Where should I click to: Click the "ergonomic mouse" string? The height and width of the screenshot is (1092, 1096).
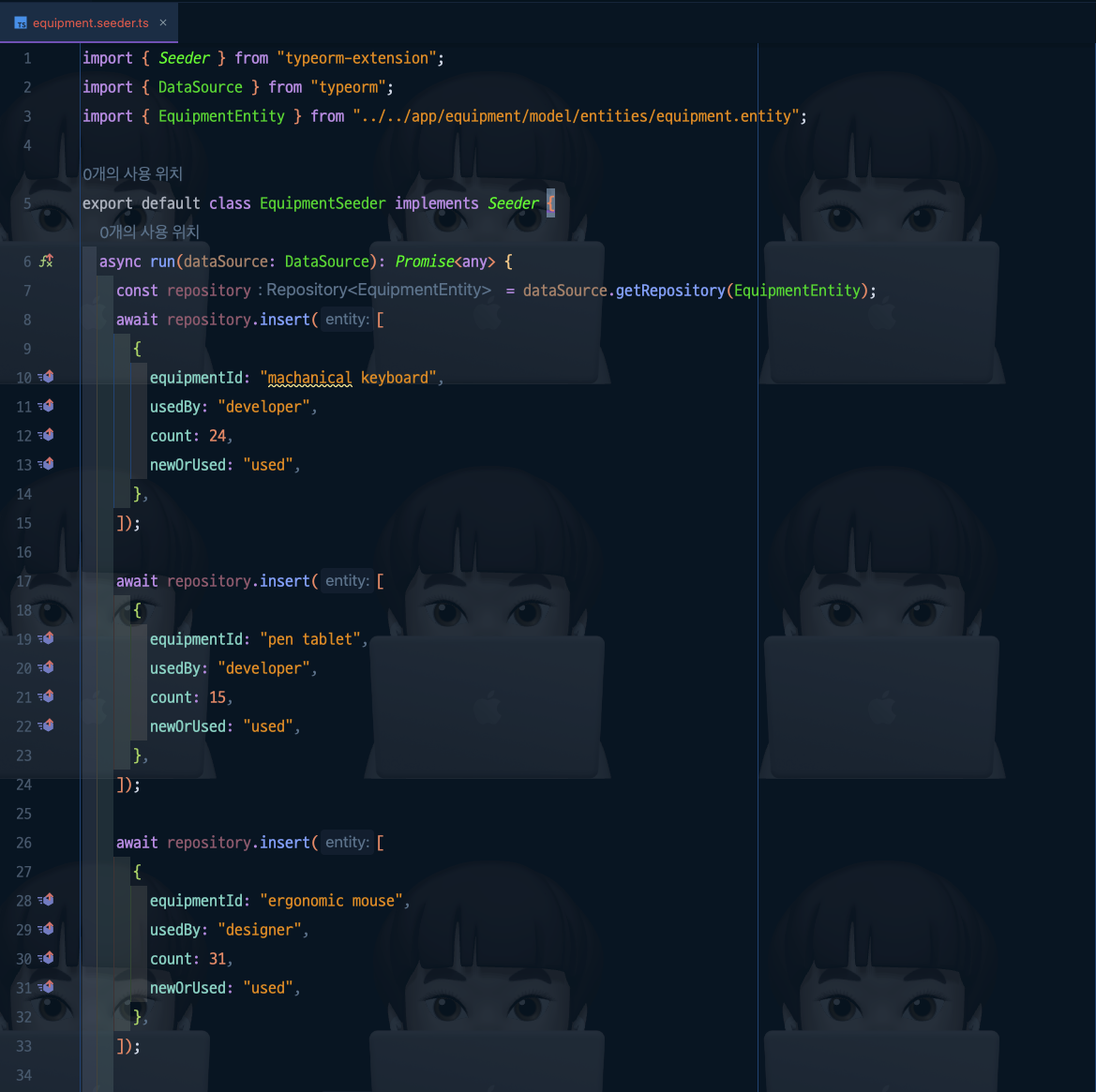tap(331, 901)
